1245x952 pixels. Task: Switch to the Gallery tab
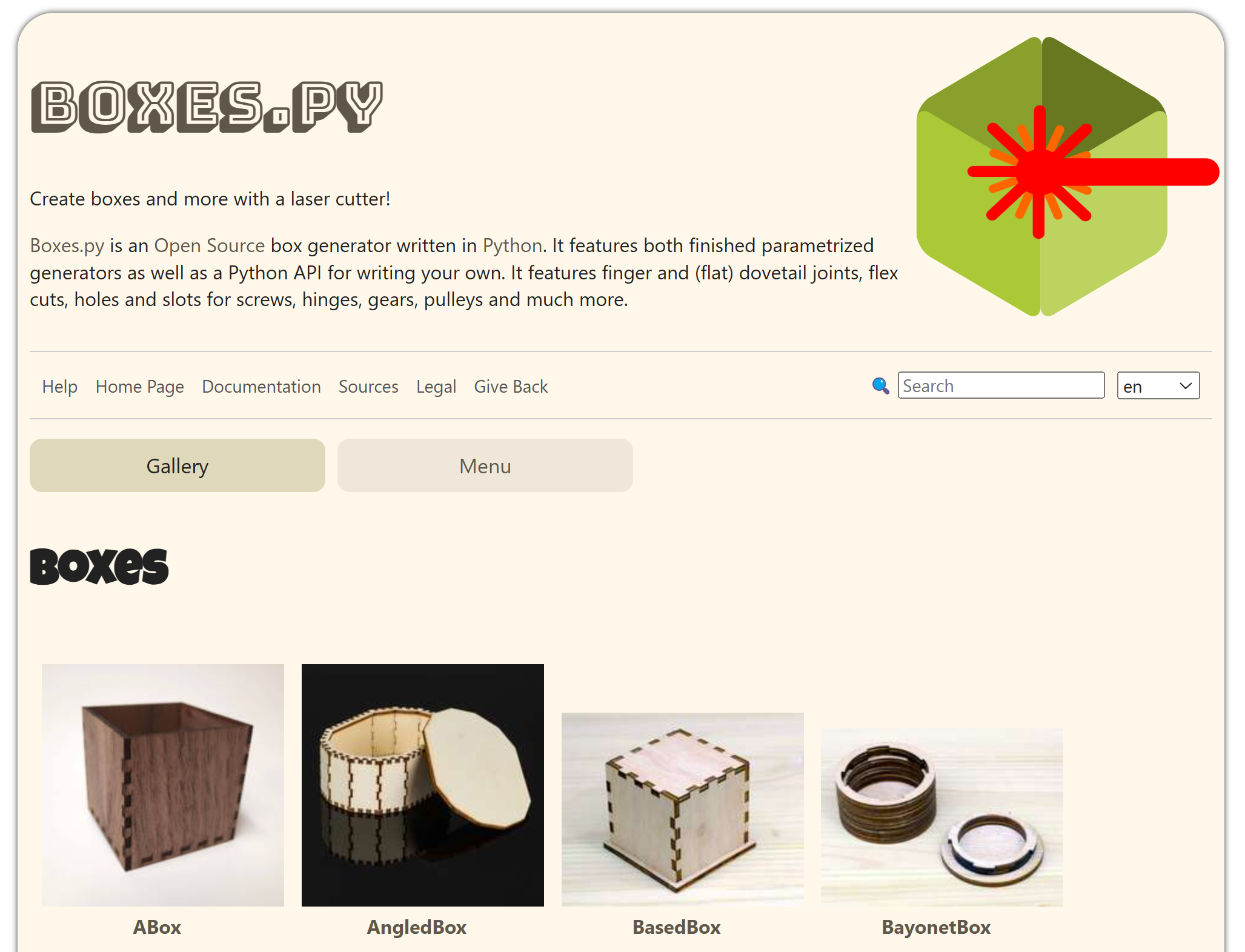(x=178, y=465)
